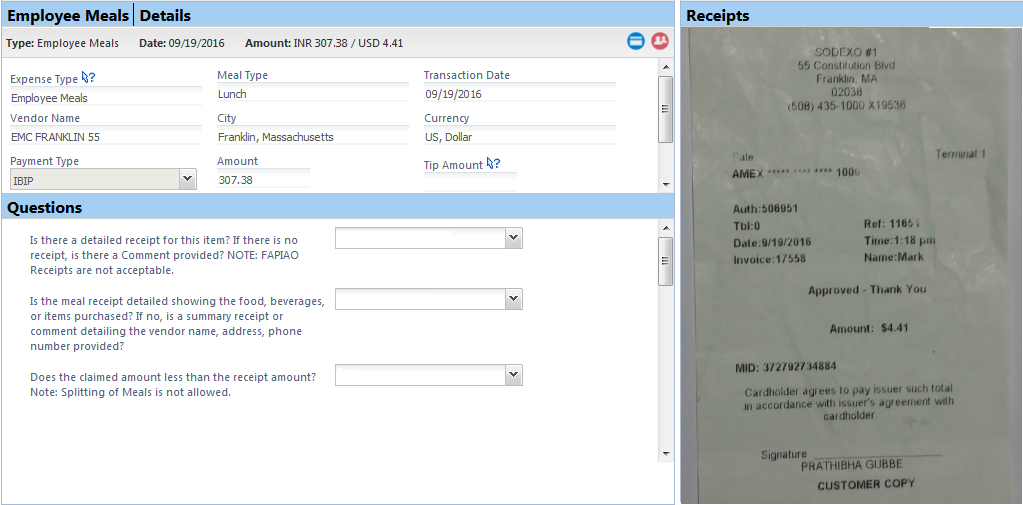Image resolution: width=1023 pixels, height=505 pixels.
Task: Click the Sodexo receipt image
Action: click(x=851, y=265)
